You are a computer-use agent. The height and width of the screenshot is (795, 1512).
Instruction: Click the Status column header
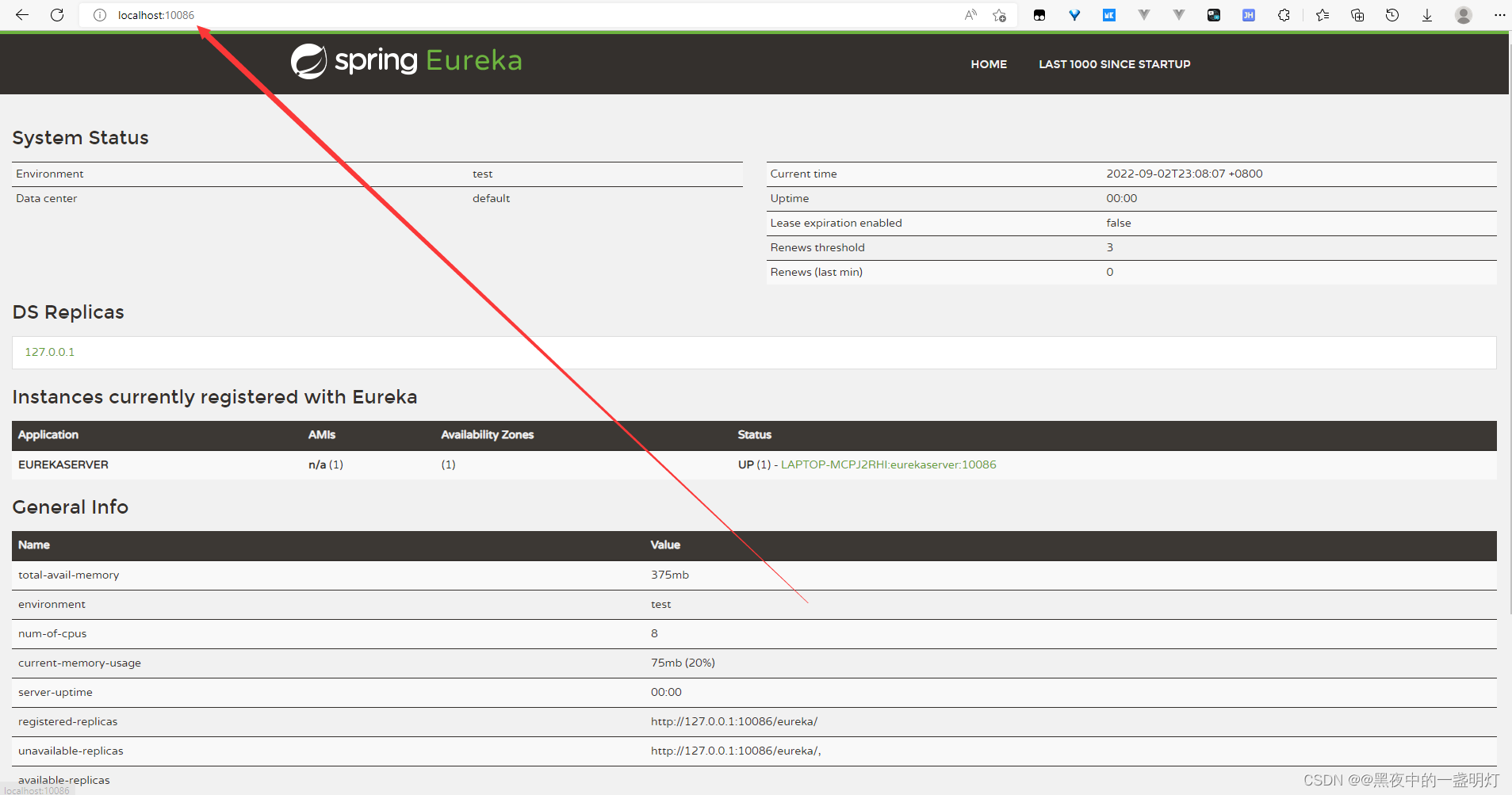755,434
